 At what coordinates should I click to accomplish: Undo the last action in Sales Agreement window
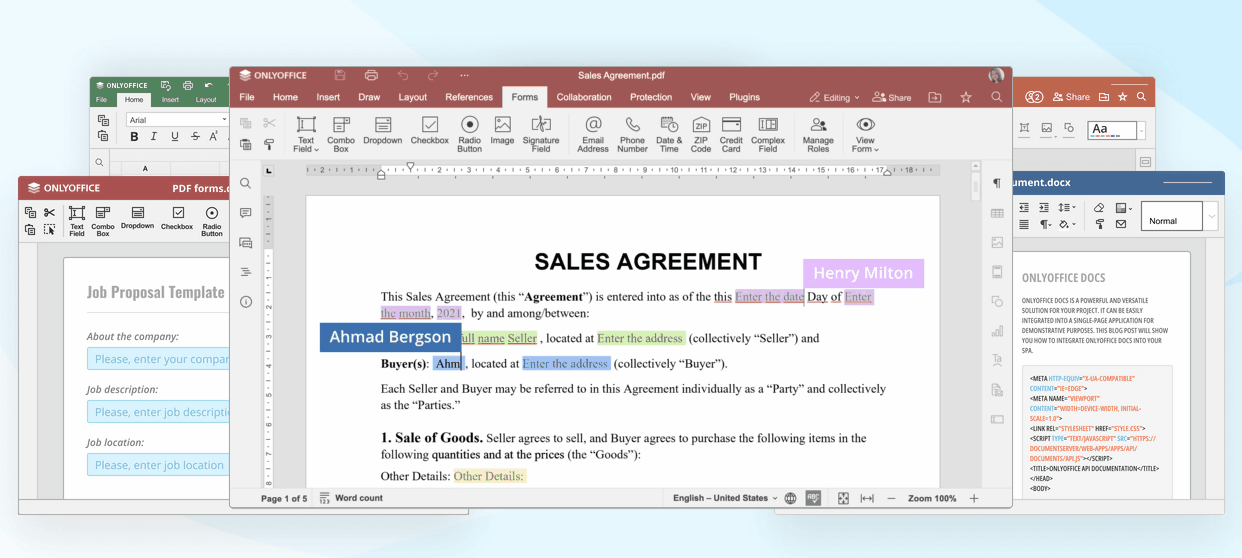[x=403, y=75]
